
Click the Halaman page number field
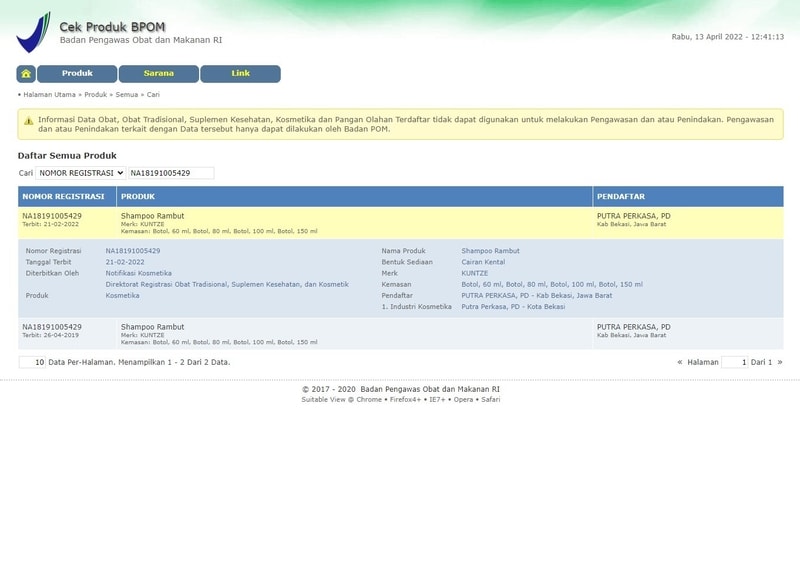pyautogui.click(x=735, y=362)
